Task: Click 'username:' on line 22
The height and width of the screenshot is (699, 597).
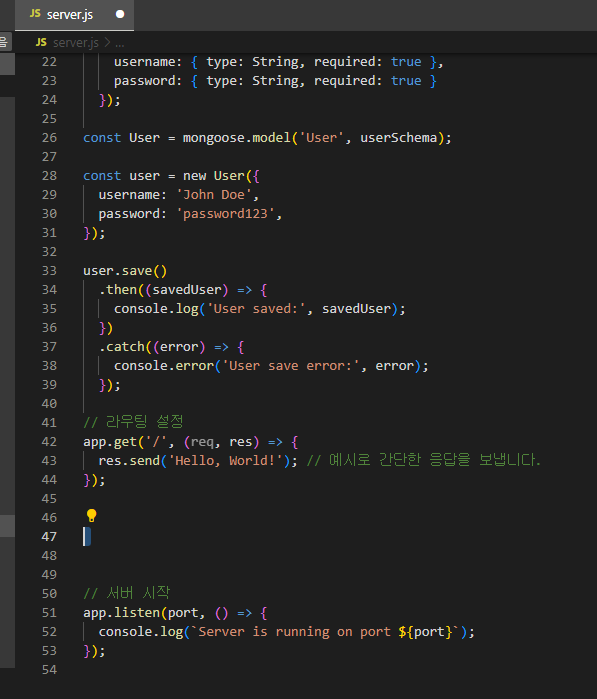Action: pos(148,62)
